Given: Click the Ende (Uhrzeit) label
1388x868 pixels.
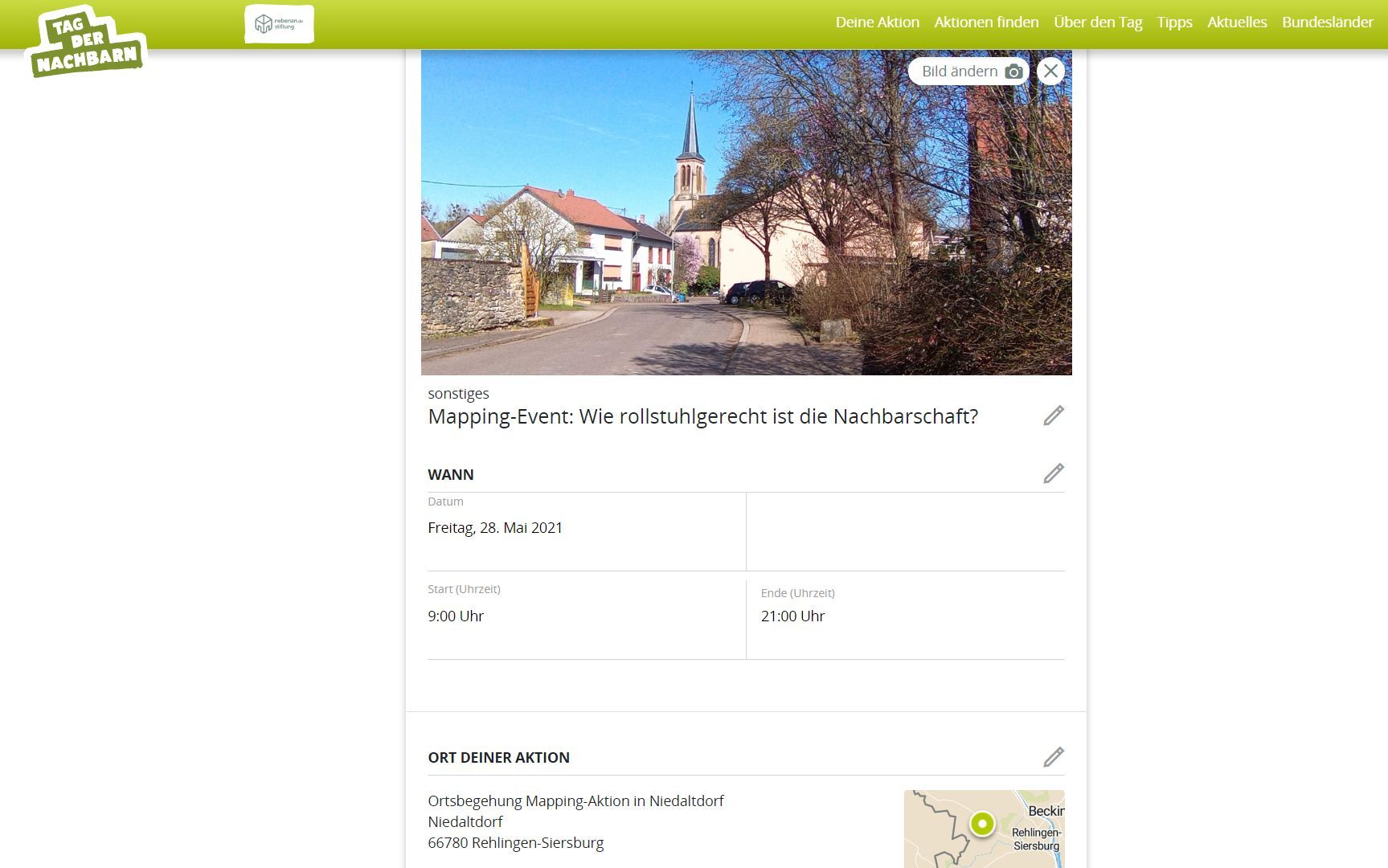Looking at the screenshot, I should click(x=798, y=593).
